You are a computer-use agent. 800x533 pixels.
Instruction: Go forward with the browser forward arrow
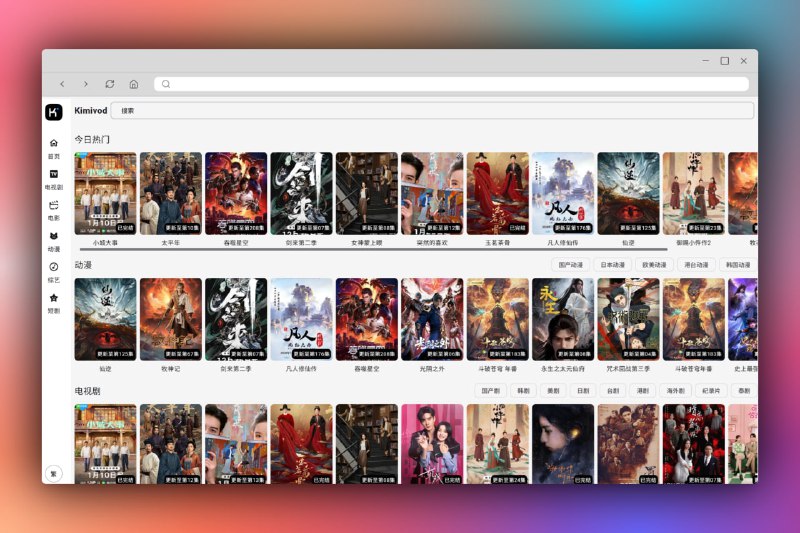click(x=86, y=84)
